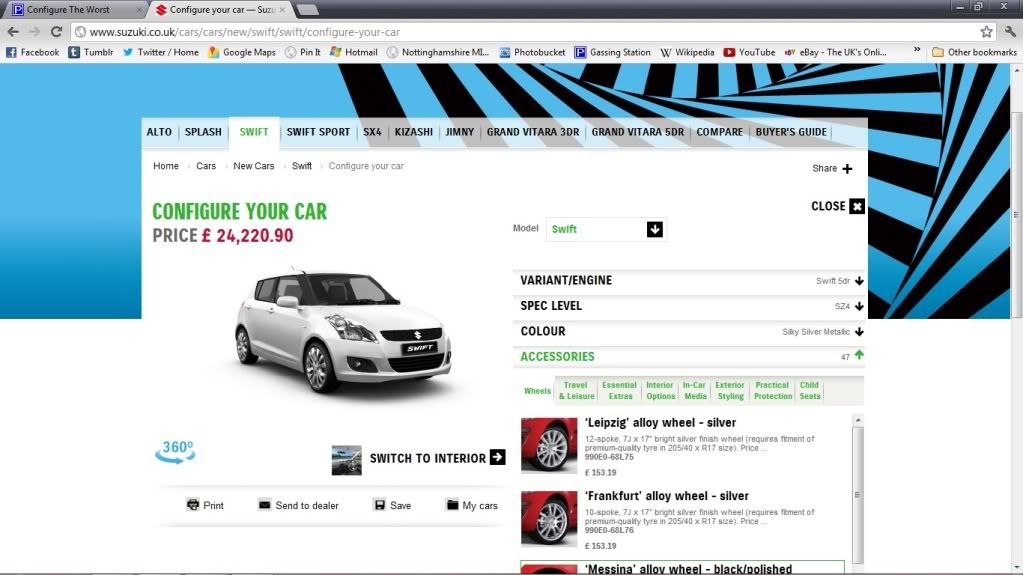Click the Leipzig alloy wheel thumbnail
This screenshot has width=1023, height=575.
tap(549, 445)
